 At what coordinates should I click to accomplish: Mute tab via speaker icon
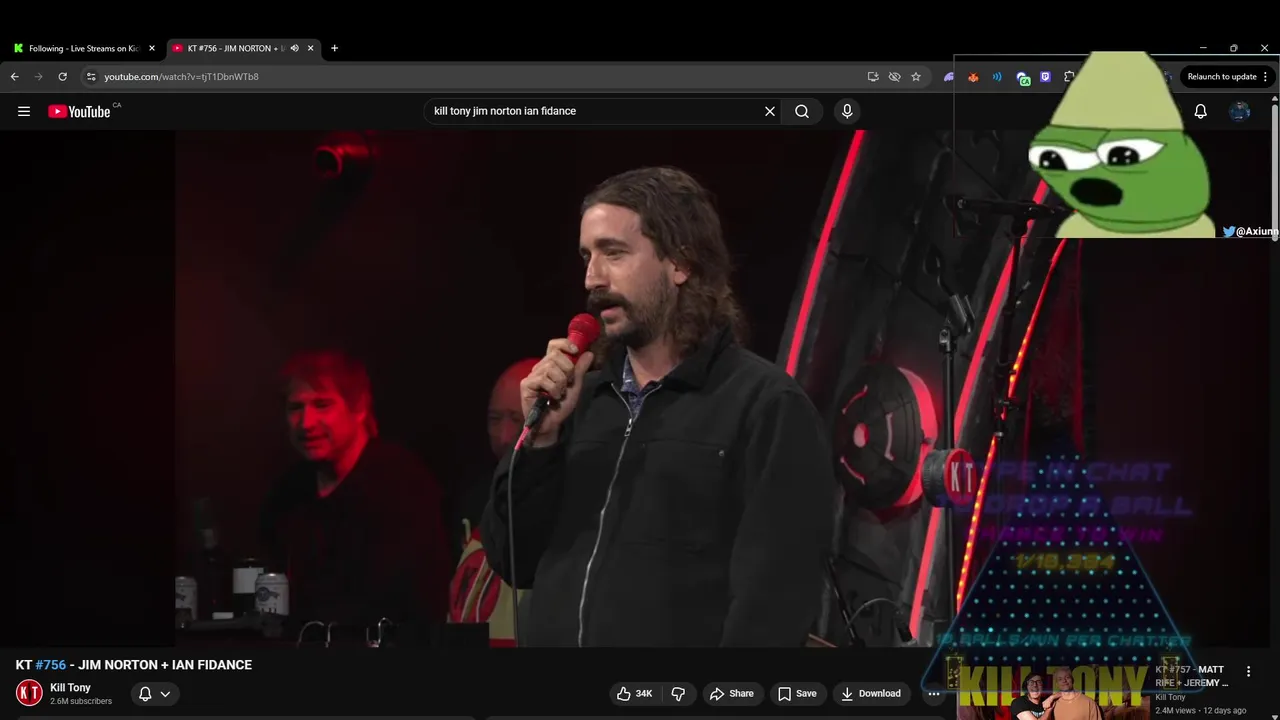coord(294,48)
